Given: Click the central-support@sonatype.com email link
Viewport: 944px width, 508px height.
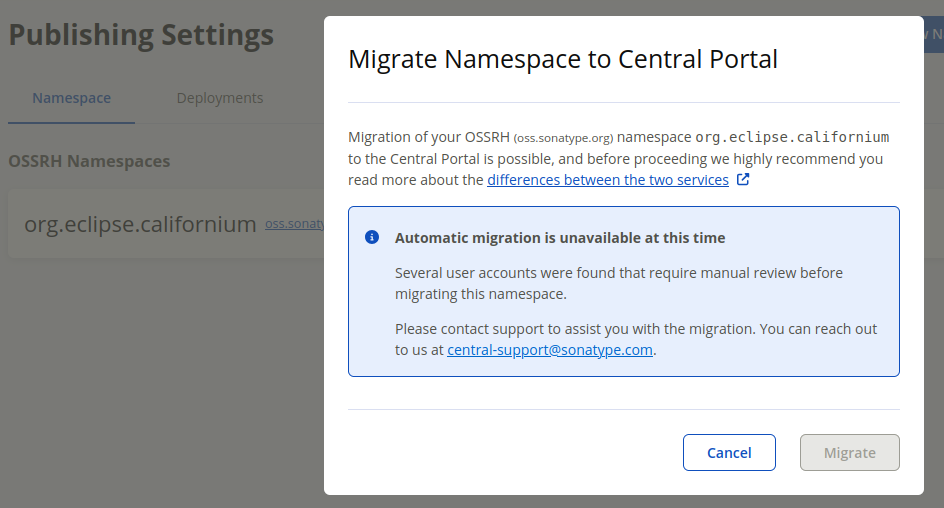Looking at the screenshot, I should (550, 350).
